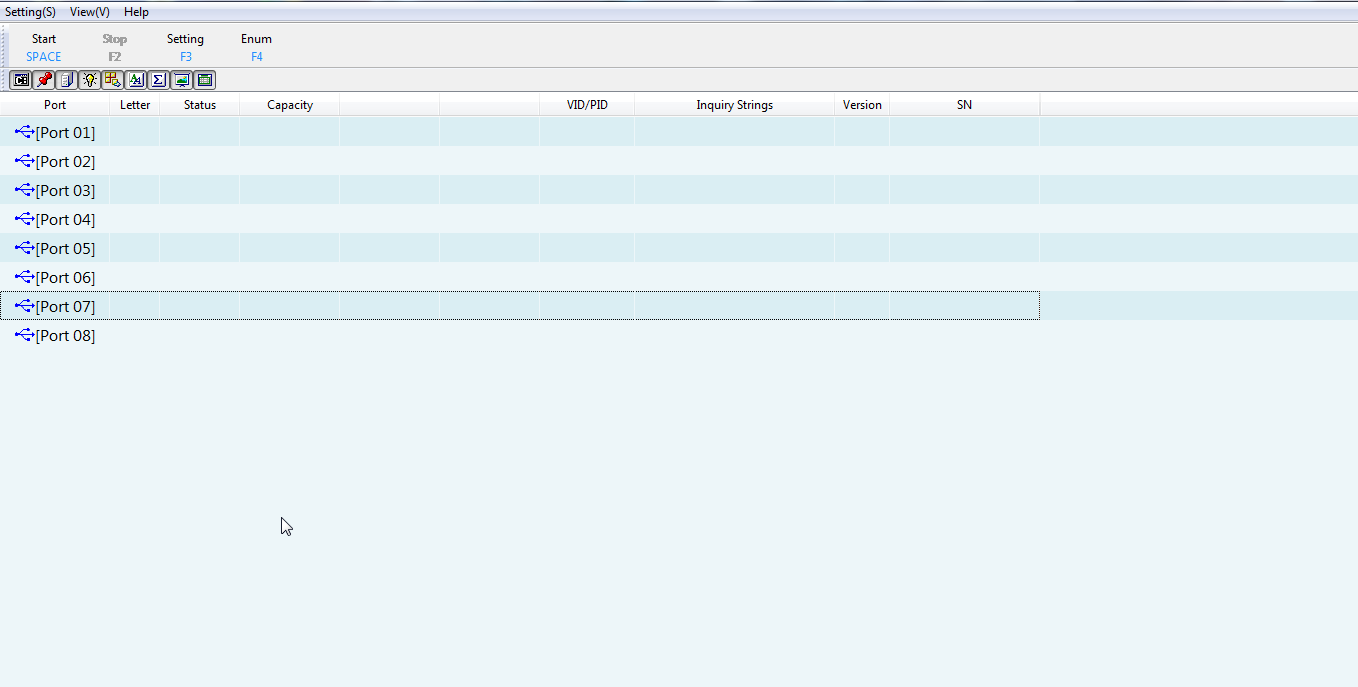Click USB icon of Port 06
The image size is (1358, 687).
click(25, 277)
